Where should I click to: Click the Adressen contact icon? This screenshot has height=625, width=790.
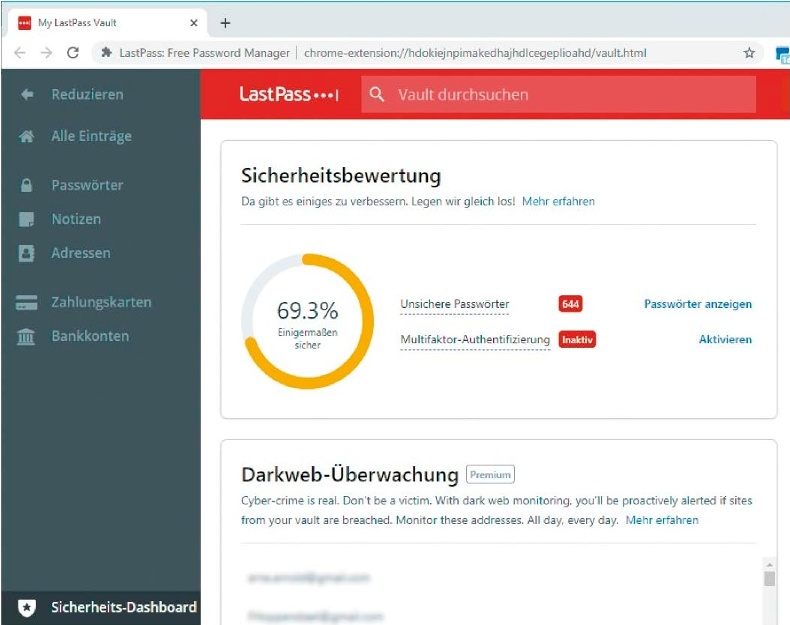[26, 253]
